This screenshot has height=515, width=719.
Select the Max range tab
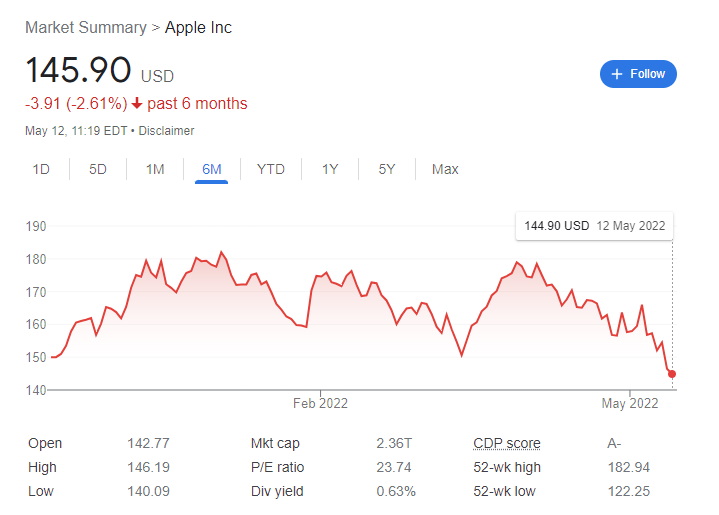point(445,169)
